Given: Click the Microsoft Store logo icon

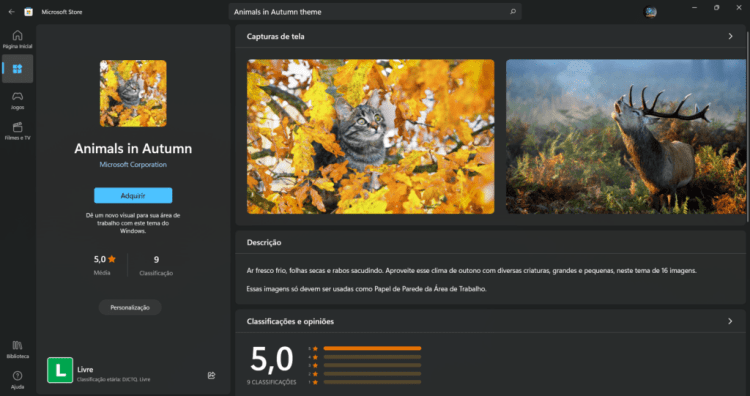Looking at the screenshot, I should [x=29, y=12].
